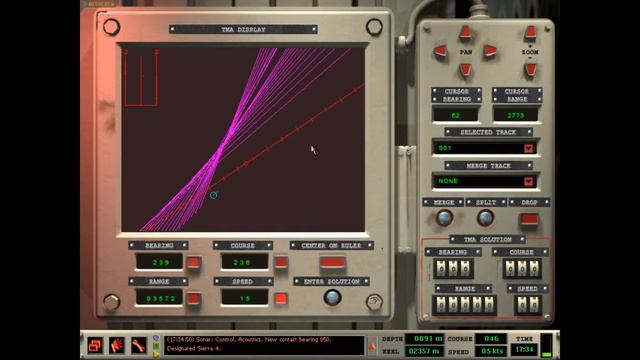Click middle digit wheel of TMA Solution Bearing

coord(453,269)
